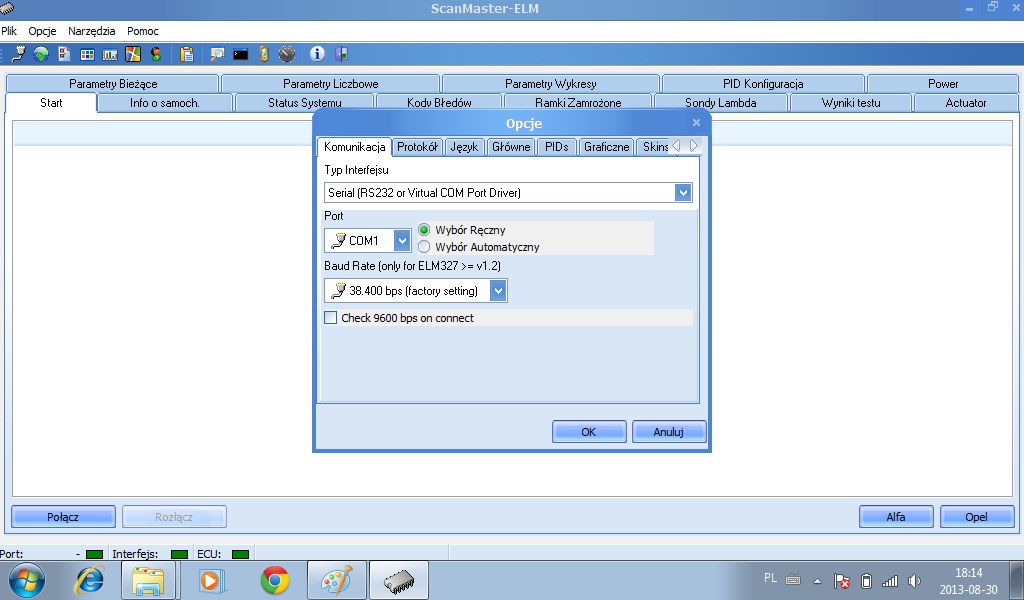Click the clock showing 18:14
The height and width of the screenshot is (600, 1024).
point(968,573)
